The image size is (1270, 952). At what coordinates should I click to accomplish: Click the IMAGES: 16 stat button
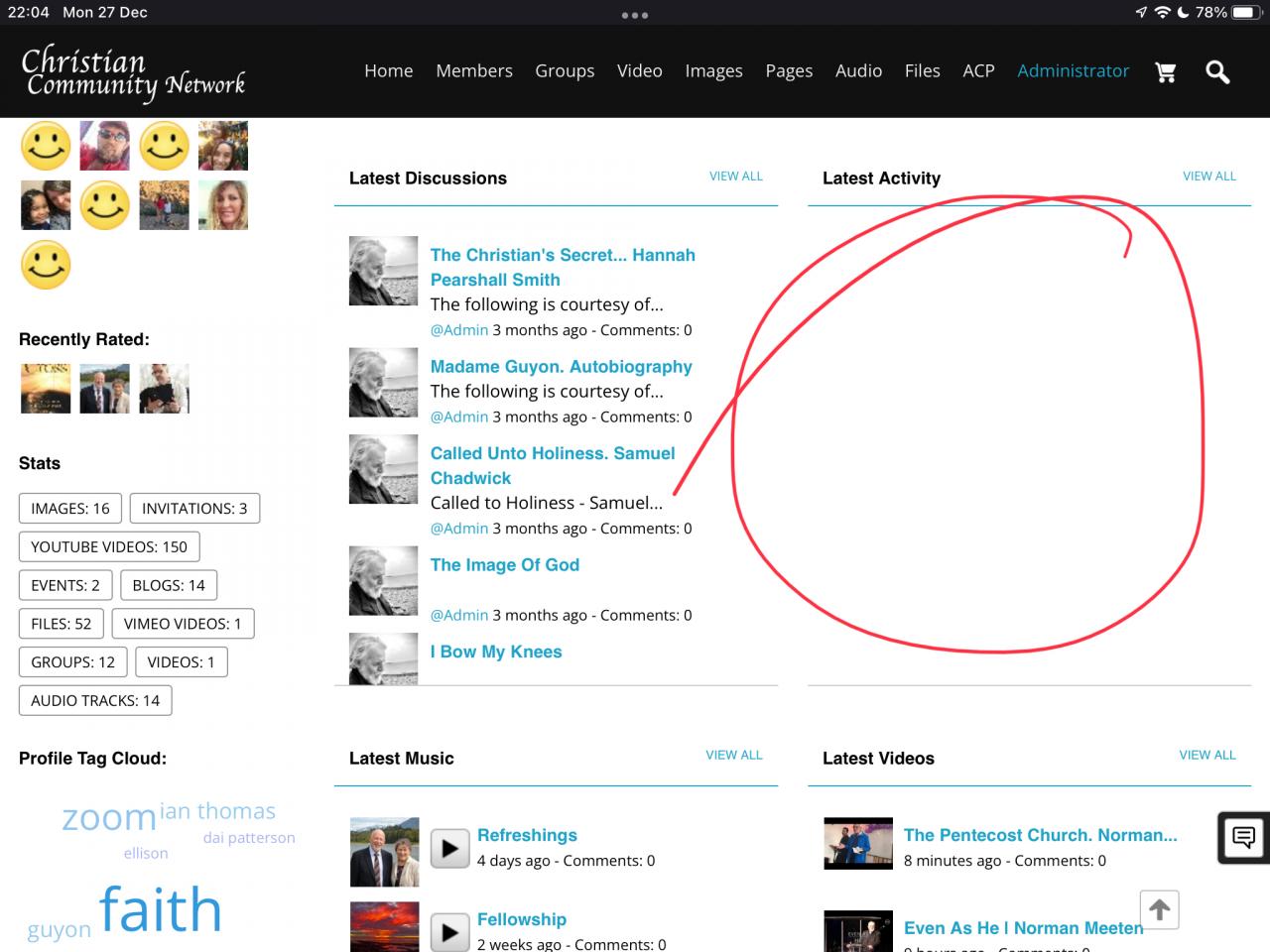pyautogui.click(x=70, y=509)
